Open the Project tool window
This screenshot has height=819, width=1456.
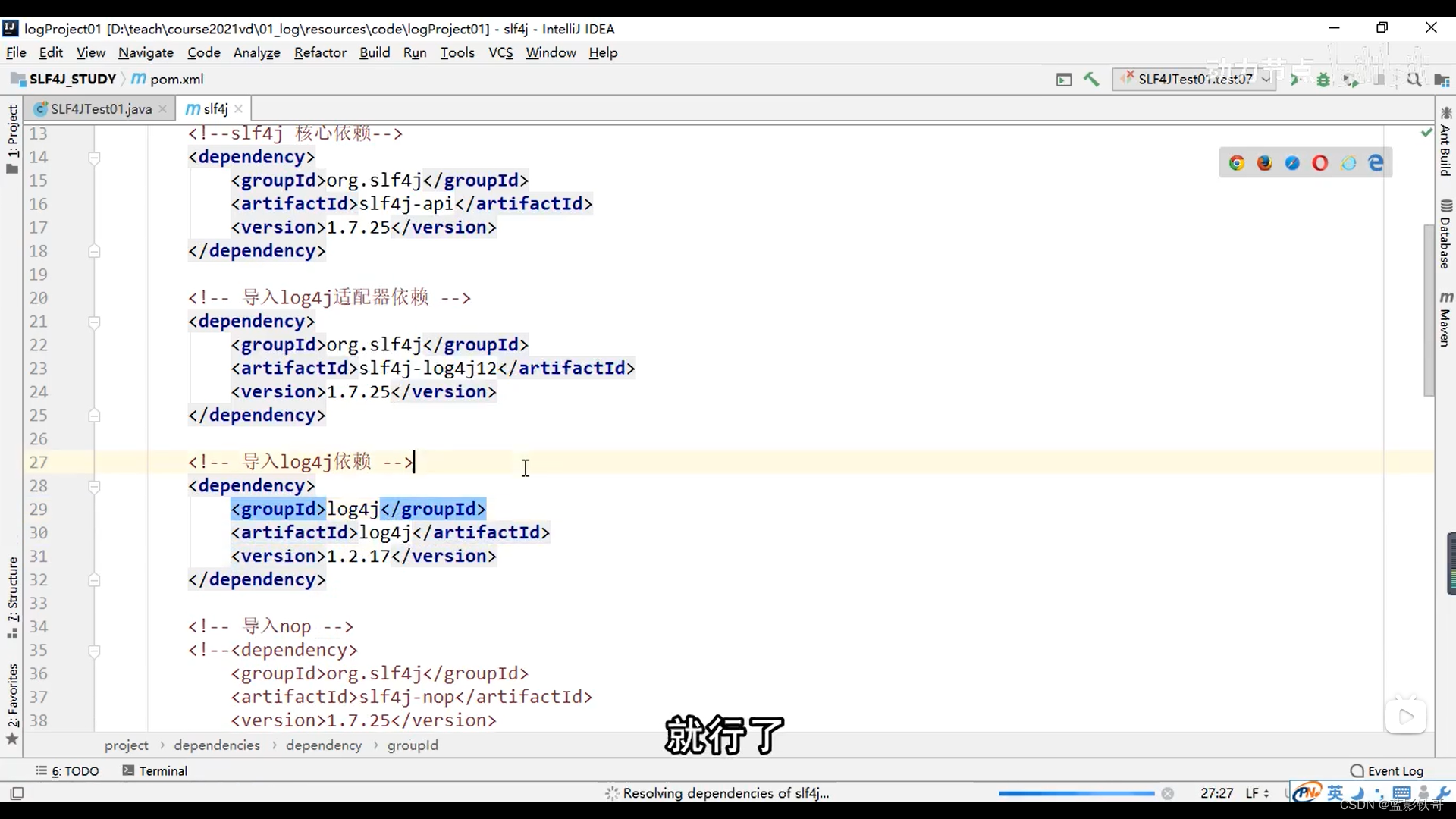point(12,139)
